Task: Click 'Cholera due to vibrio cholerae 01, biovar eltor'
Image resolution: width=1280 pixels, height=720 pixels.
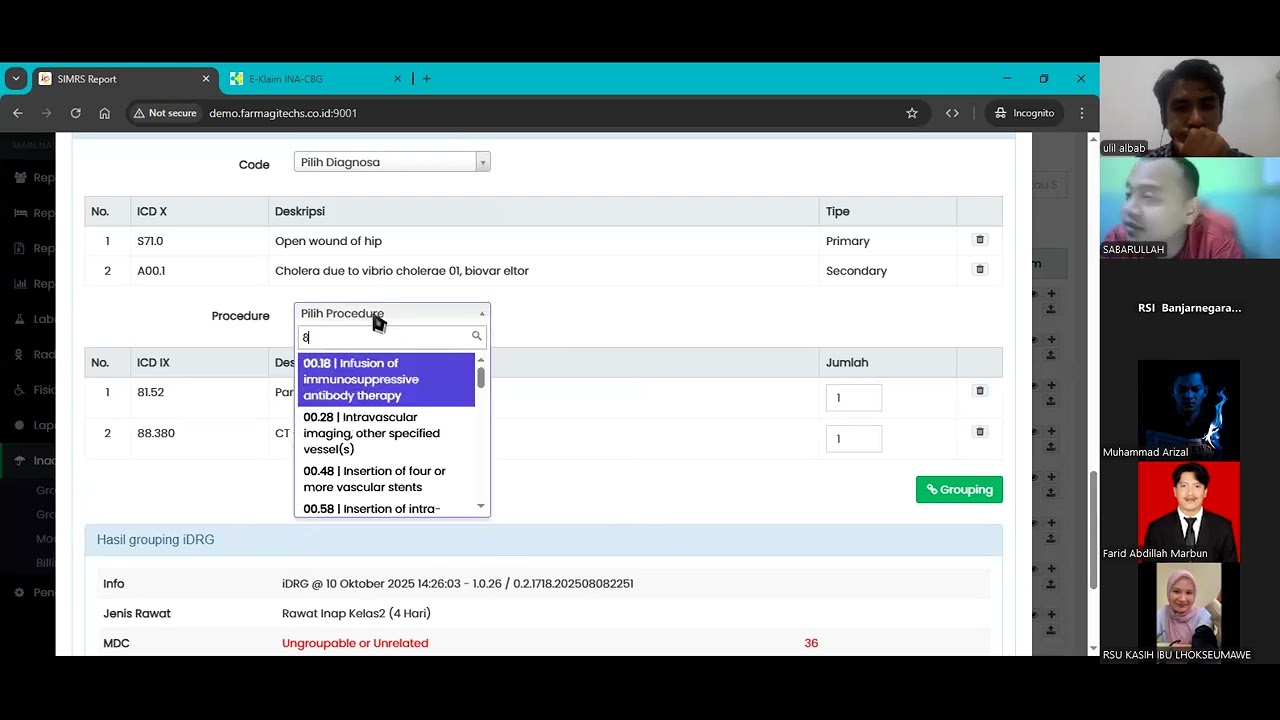Action: tap(402, 270)
